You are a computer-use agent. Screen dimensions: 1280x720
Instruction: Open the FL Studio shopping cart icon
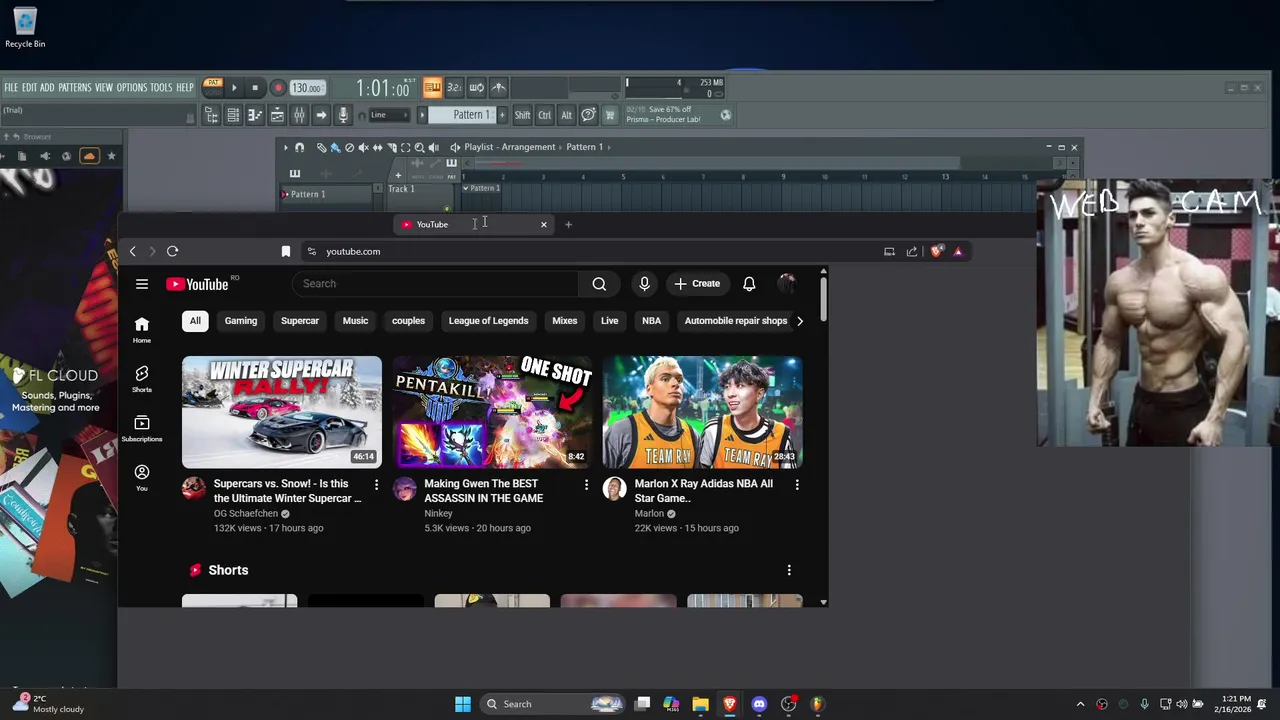tap(610, 115)
